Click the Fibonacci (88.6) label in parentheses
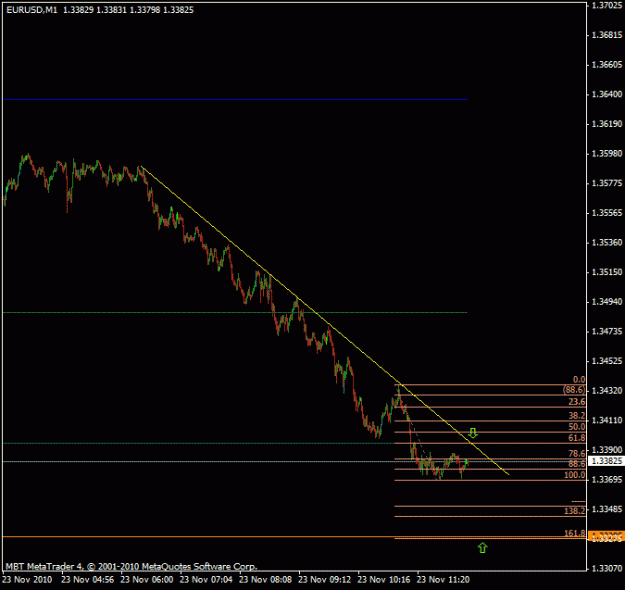Image resolution: width=625 pixels, height=590 pixels. 574,389
